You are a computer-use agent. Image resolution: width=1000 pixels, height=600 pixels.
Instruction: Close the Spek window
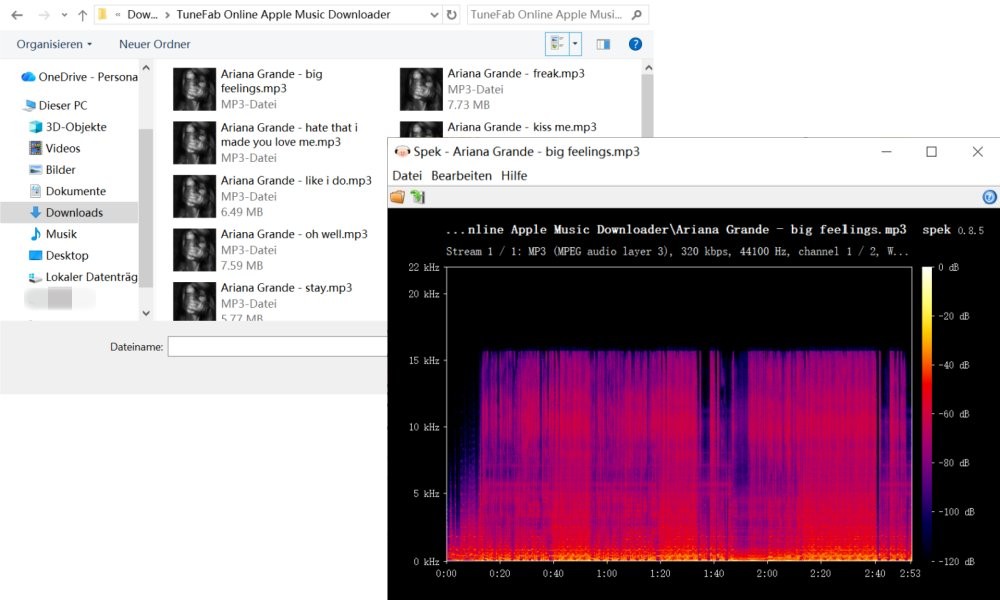(977, 152)
